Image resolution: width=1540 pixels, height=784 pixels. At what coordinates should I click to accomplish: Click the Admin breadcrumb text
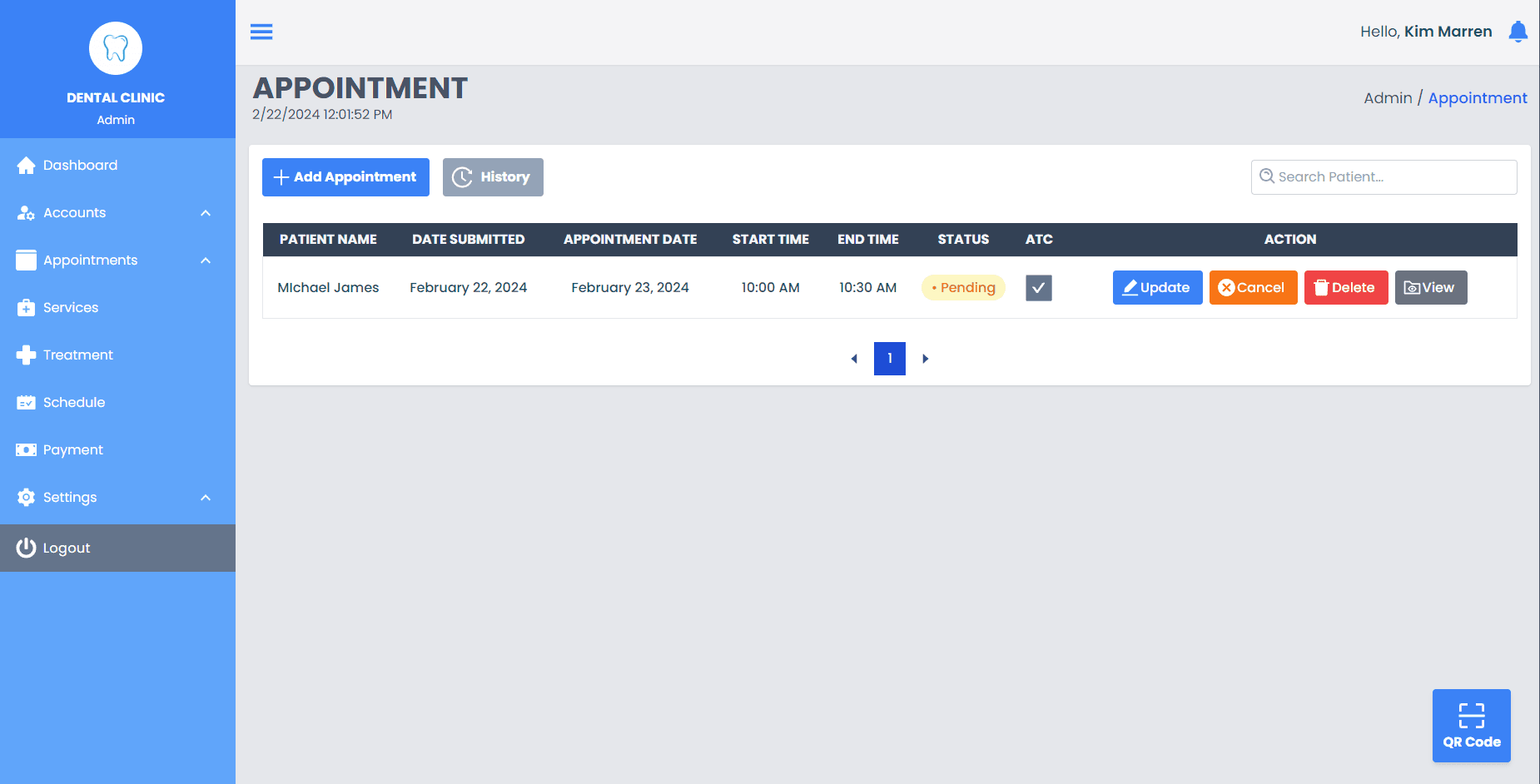pos(1388,98)
